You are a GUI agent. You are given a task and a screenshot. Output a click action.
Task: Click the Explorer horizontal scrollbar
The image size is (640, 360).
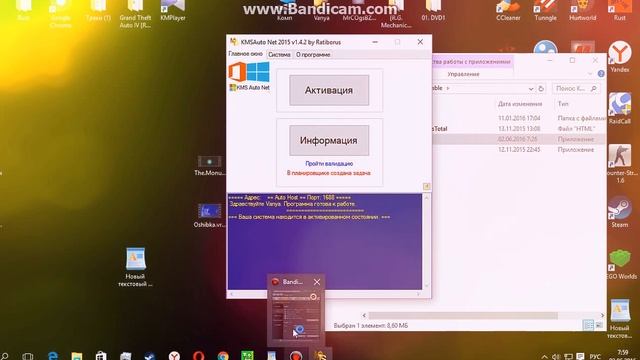pyautogui.click(x=463, y=316)
